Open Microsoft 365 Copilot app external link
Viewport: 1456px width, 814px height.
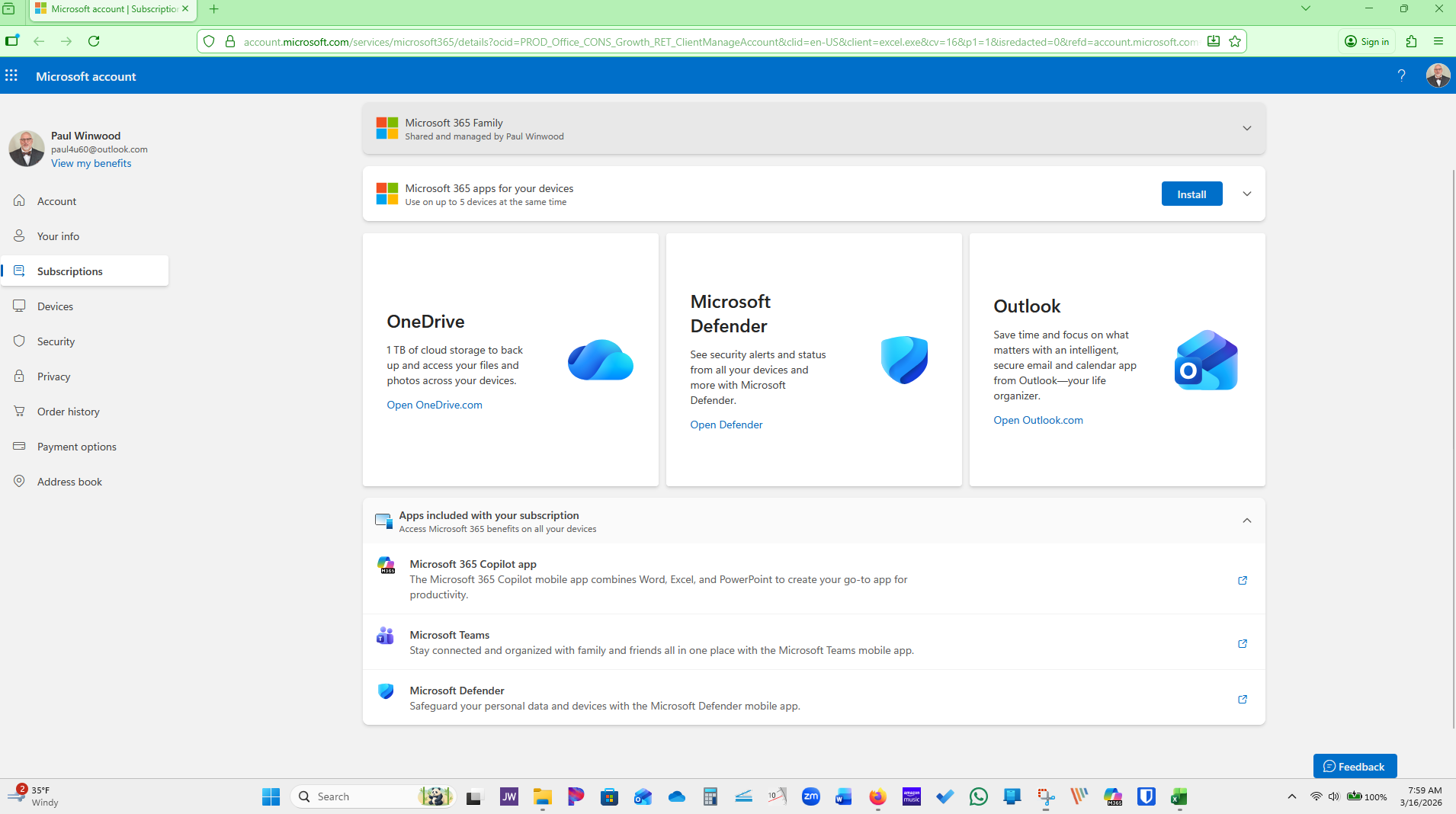(1243, 581)
